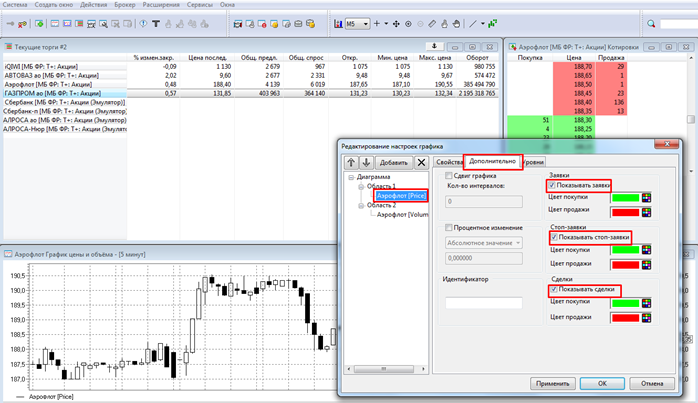
Task: Click the Идентификатор input field
Action: (484, 303)
